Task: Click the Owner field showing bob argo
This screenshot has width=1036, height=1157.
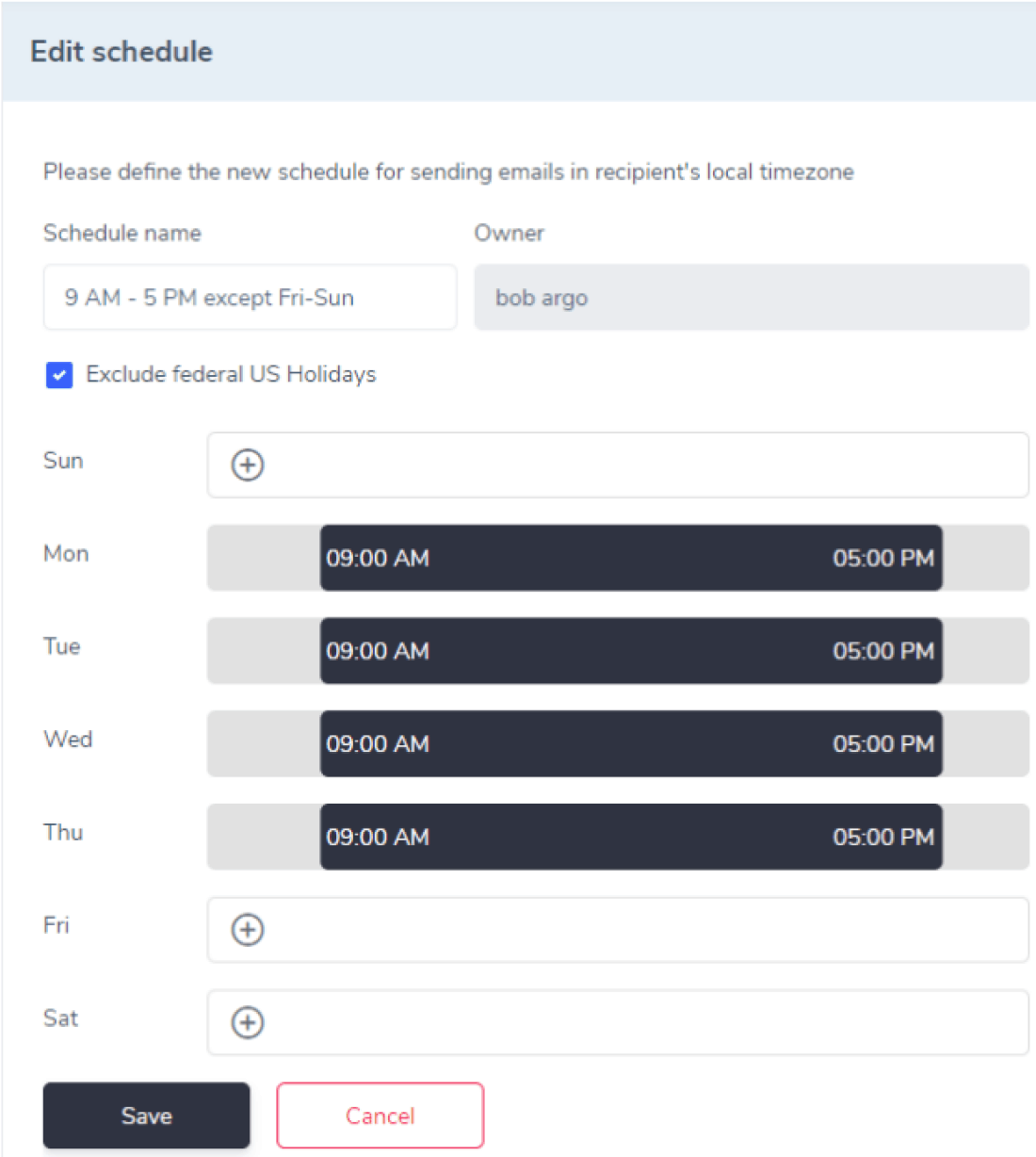Action: pyautogui.click(x=751, y=298)
